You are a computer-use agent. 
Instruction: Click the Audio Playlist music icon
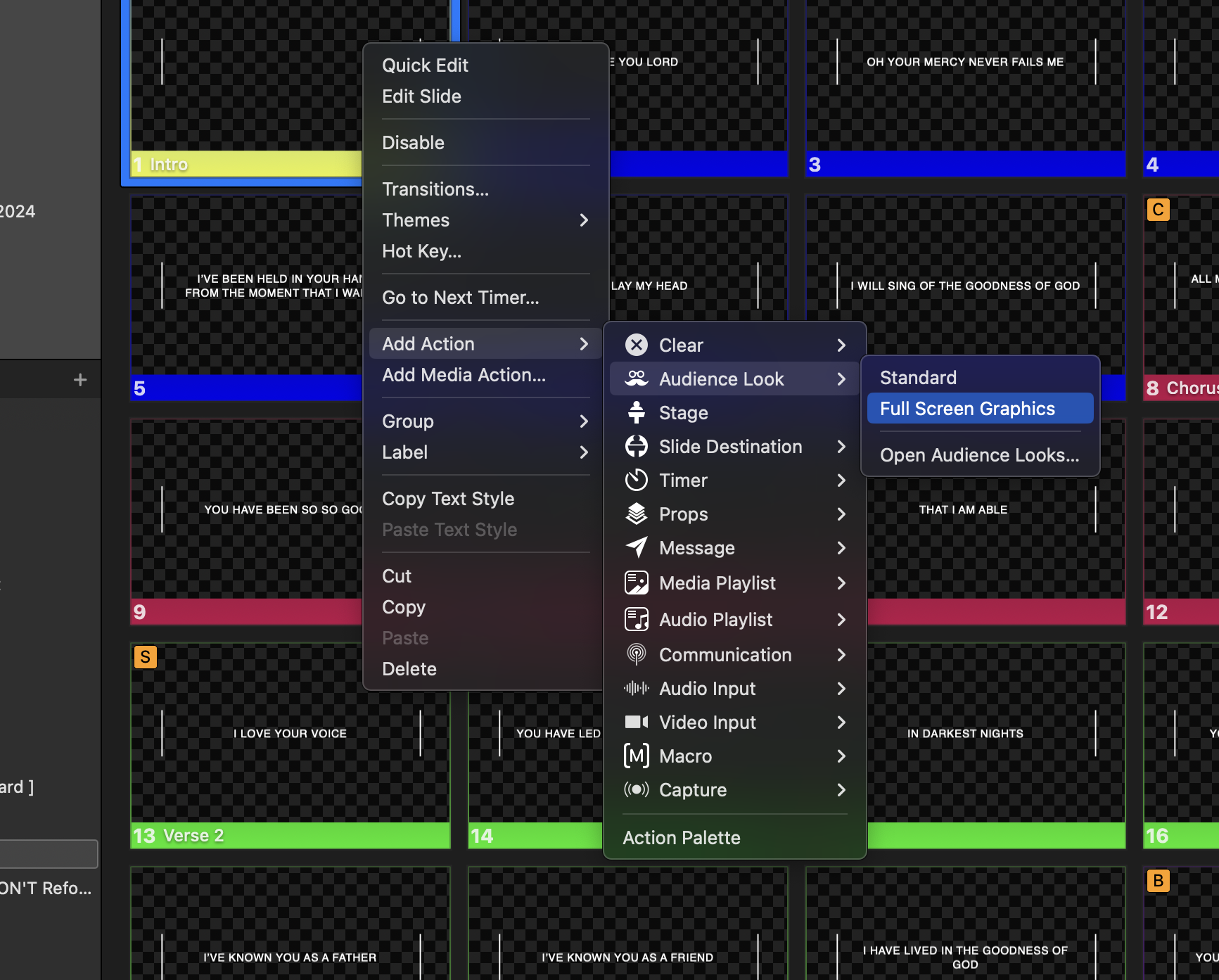click(637, 619)
